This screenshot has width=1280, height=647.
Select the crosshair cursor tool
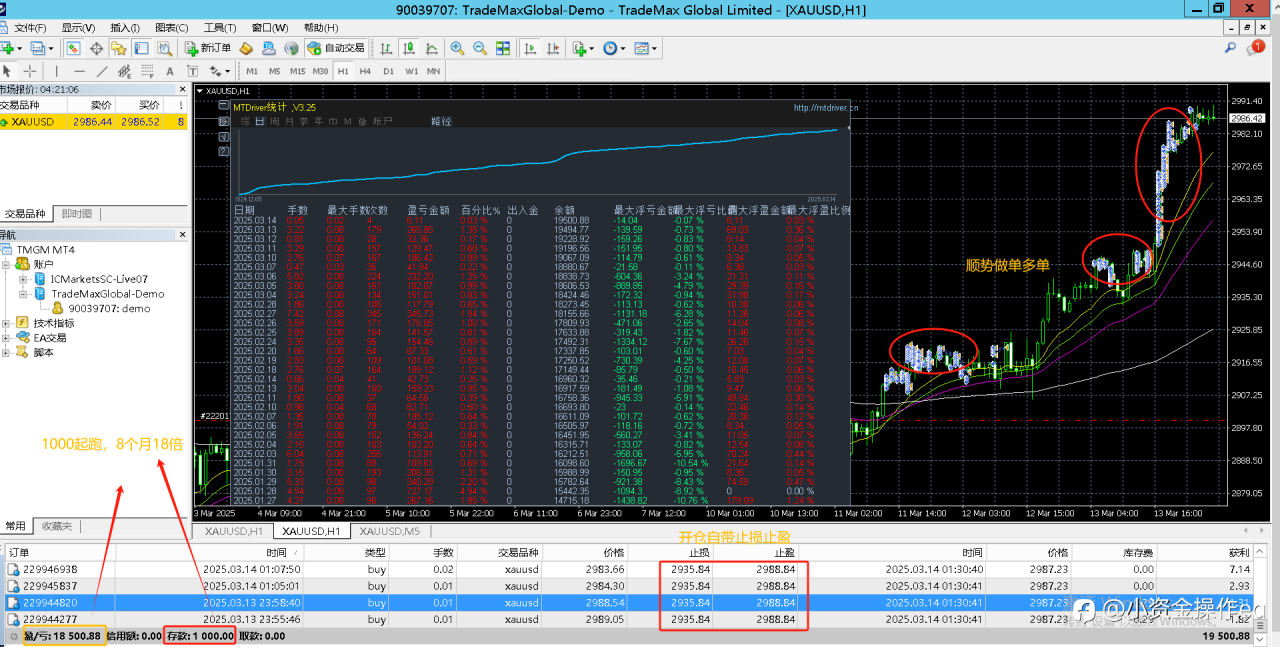(30, 71)
